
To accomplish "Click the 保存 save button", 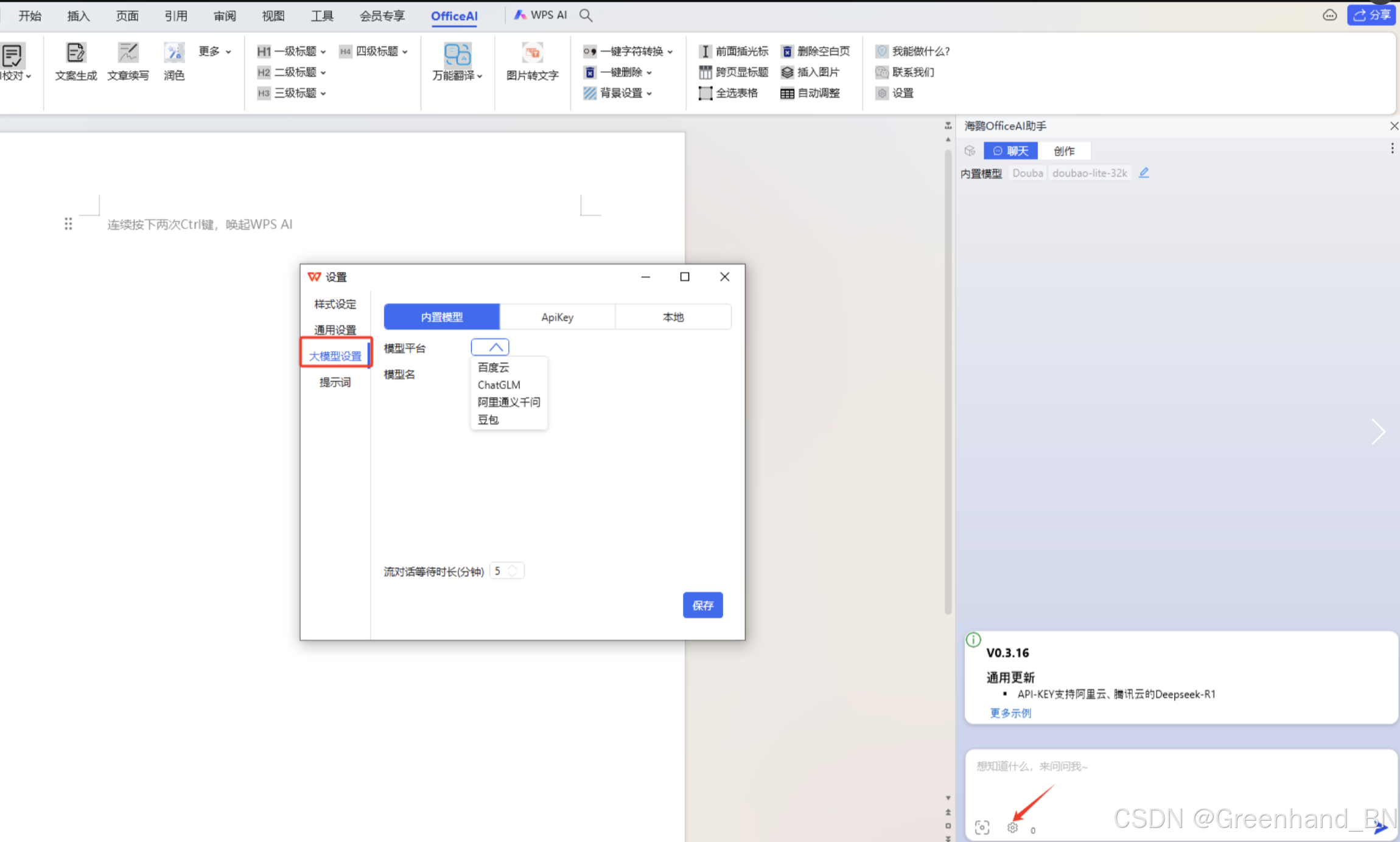I will pos(702,605).
